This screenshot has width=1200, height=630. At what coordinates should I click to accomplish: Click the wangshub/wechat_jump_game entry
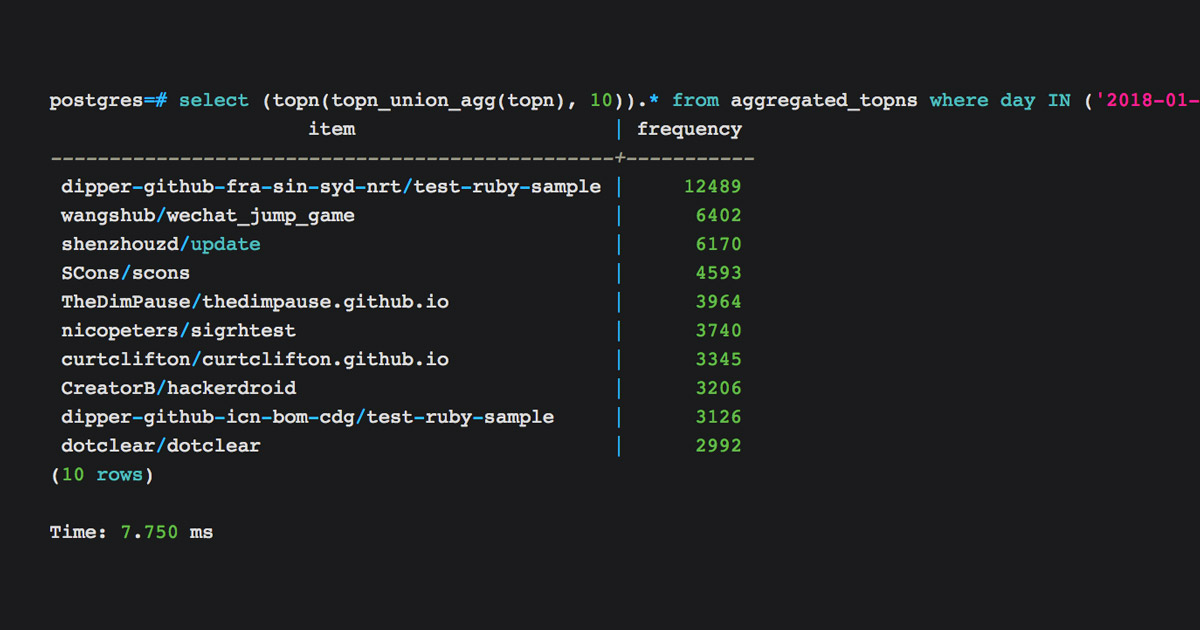pos(208,216)
